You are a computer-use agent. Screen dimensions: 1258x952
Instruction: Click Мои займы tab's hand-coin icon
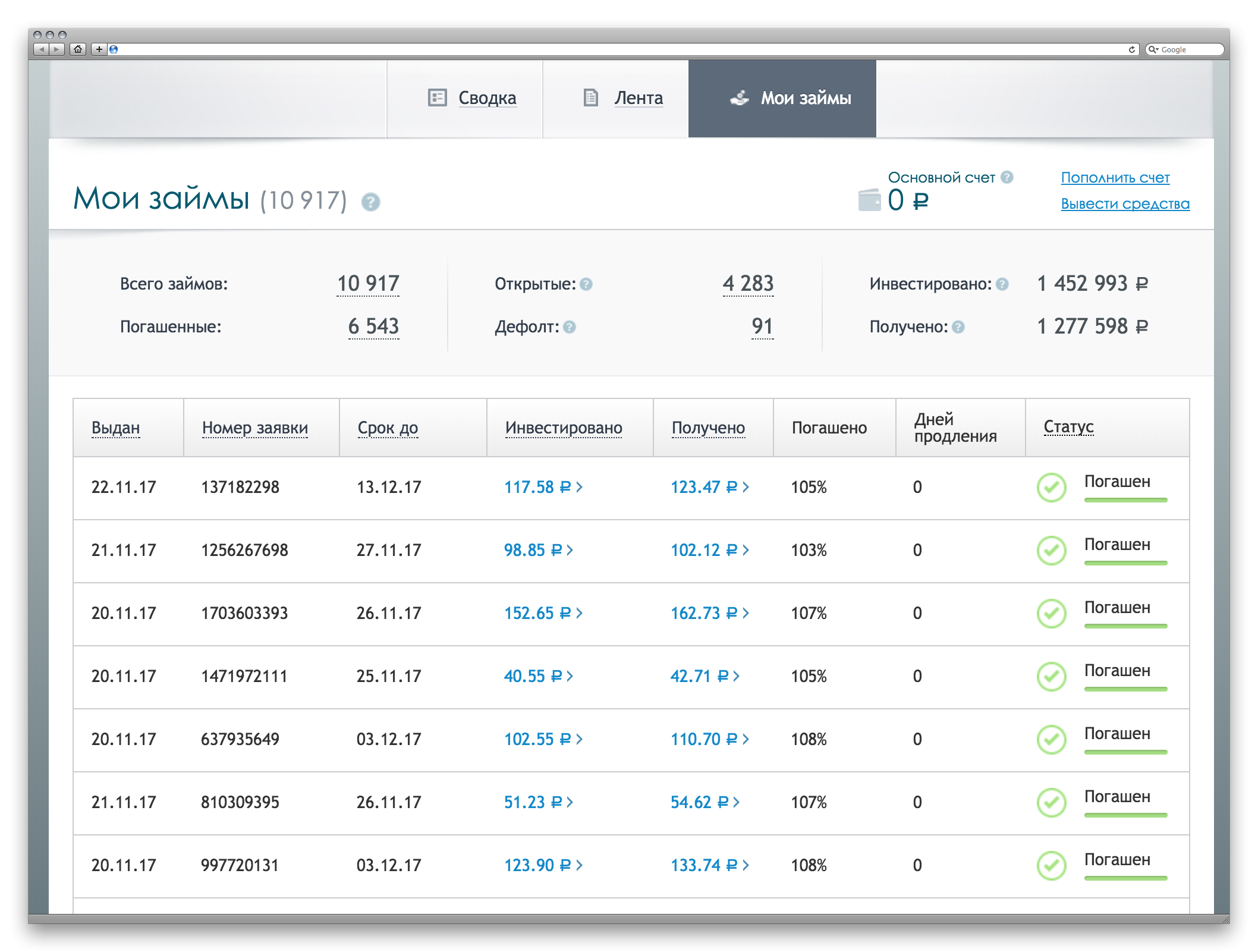coord(739,98)
